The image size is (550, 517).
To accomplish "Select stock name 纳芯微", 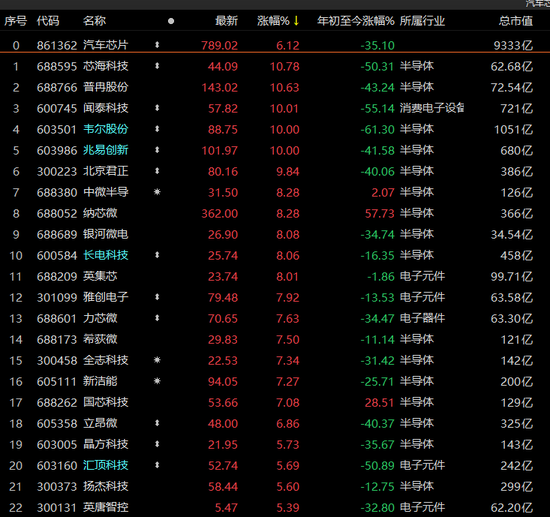I will (100, 213).
